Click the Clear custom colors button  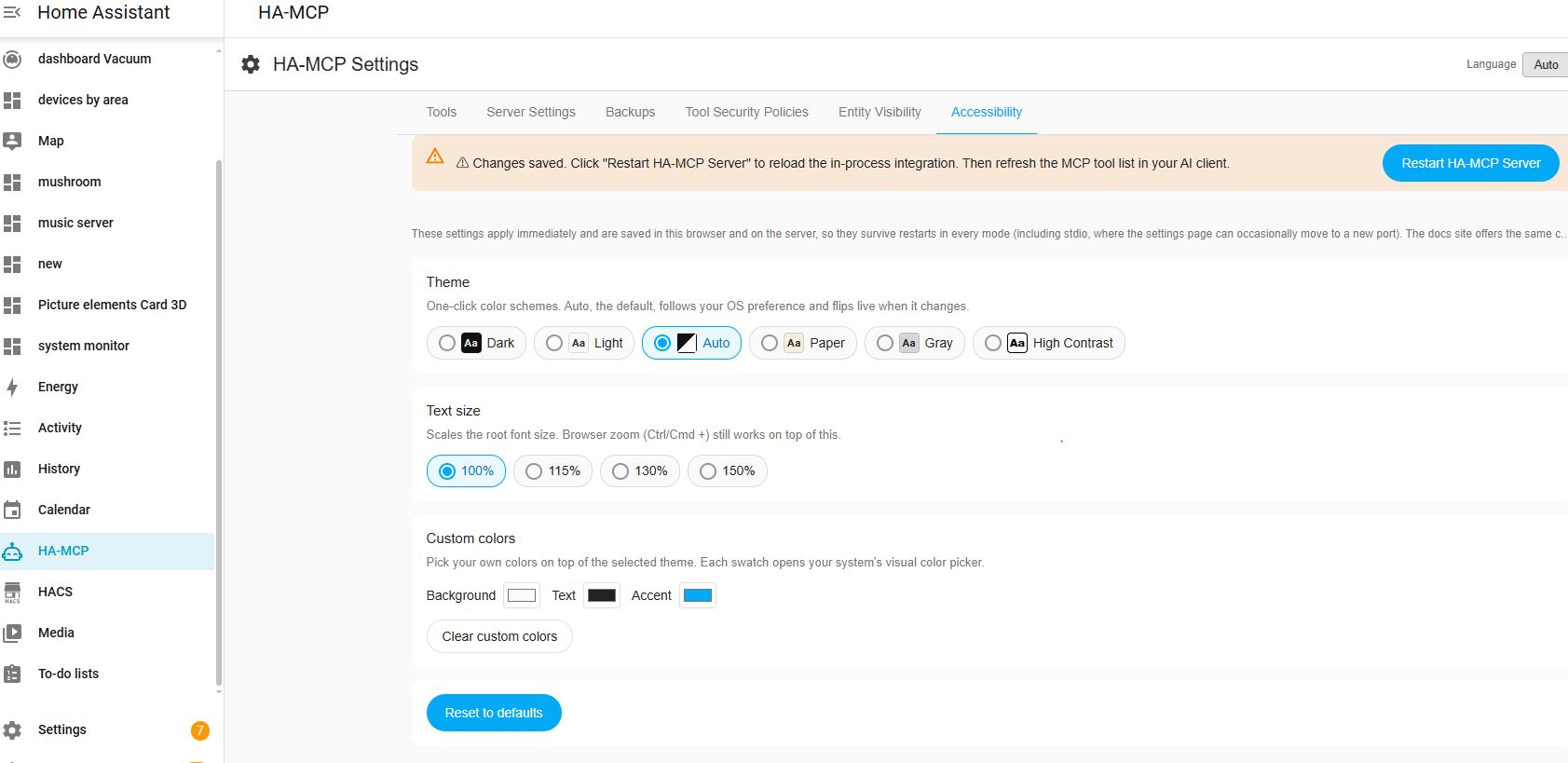click(499, 636)
